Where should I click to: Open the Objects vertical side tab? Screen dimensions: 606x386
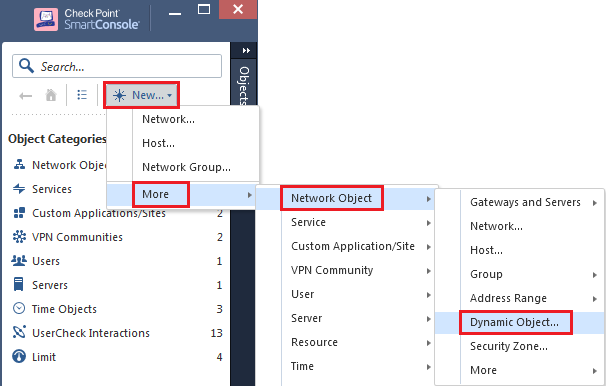pos(244,85)
